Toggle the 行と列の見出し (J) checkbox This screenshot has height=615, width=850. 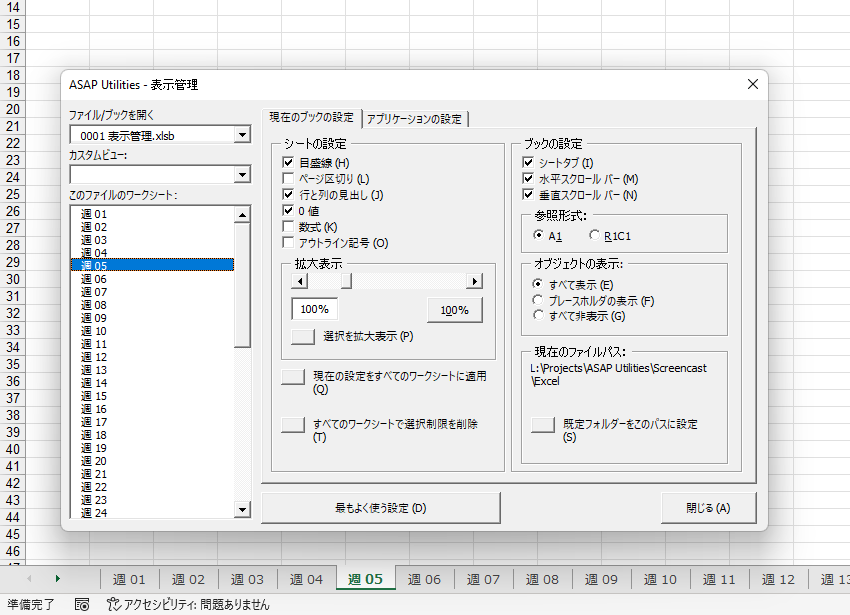[x=288, y=194]
